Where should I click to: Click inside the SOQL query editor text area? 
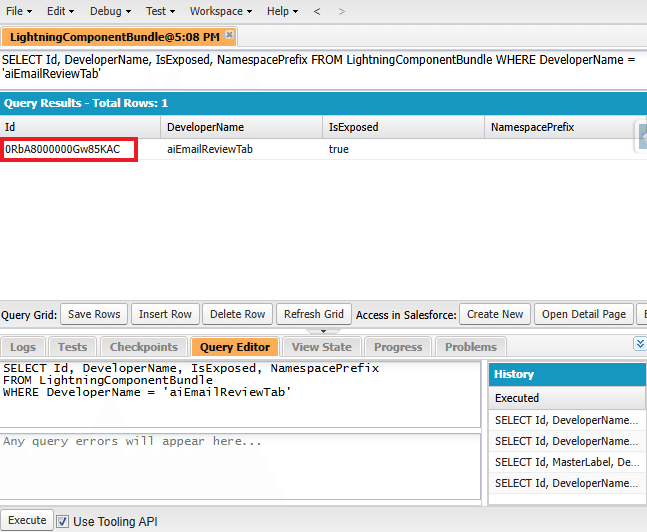(x=240, y=395)
